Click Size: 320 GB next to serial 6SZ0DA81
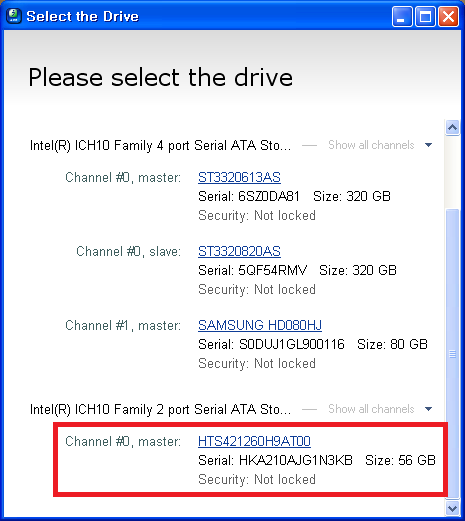Image resolution: width=465 pixels, height=521 pixels. point(352,196)
